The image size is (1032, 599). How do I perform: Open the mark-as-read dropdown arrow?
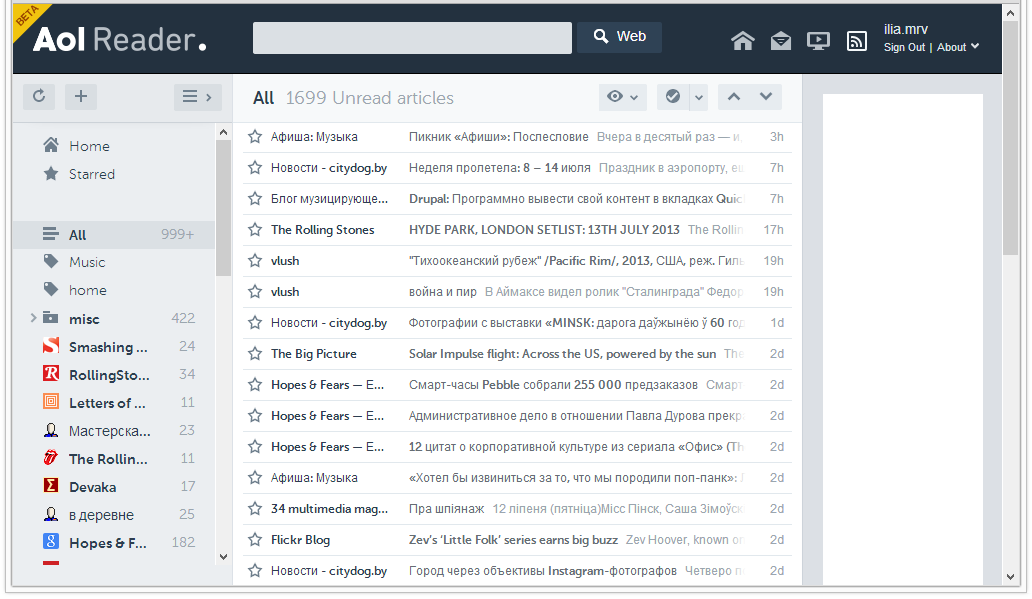[x=698, y=97]
